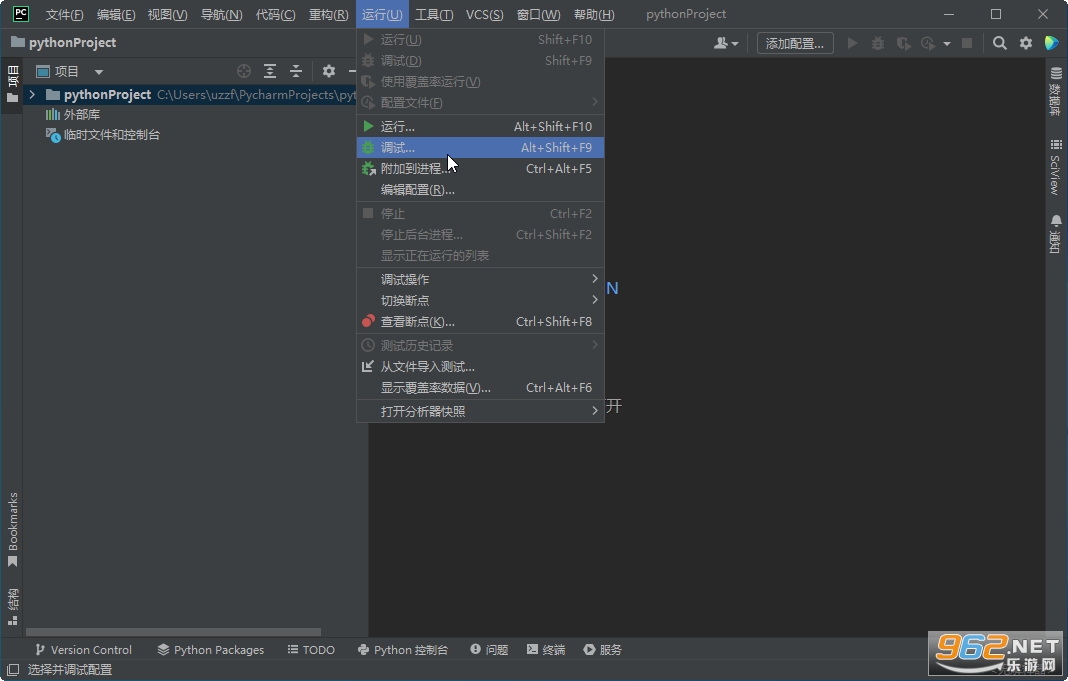
Task: Toggle tool window bars icon in status bar
Action: coord(12,670)
